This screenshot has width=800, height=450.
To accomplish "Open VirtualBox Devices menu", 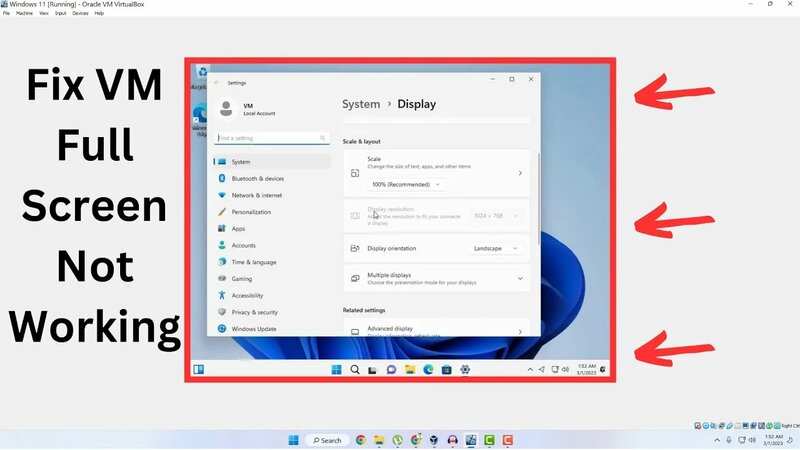I will coord(80,13).
